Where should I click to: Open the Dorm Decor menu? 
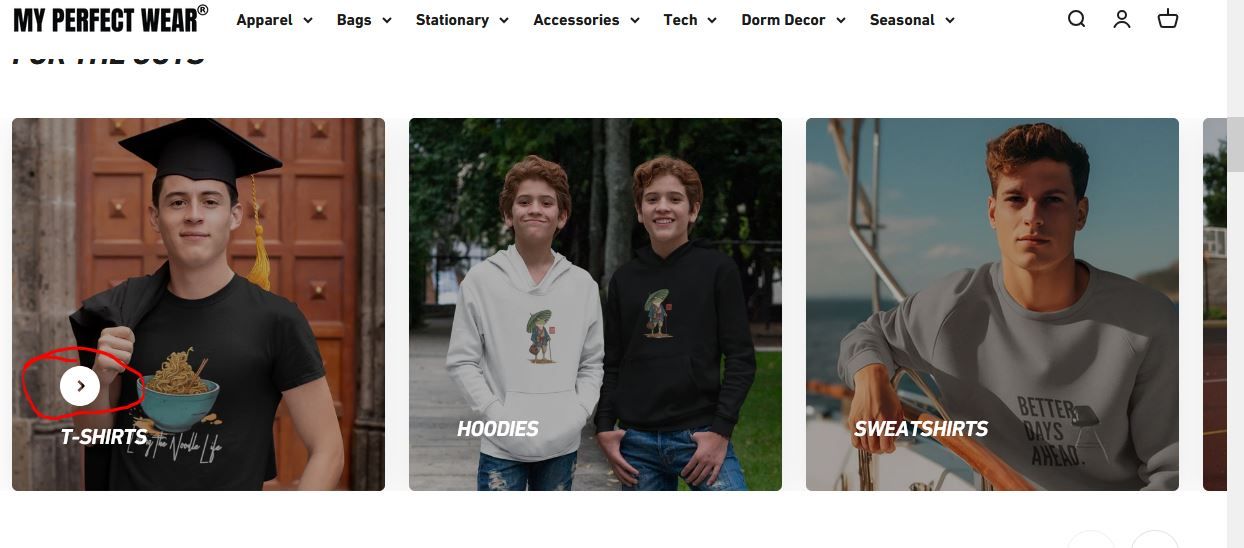794,20
